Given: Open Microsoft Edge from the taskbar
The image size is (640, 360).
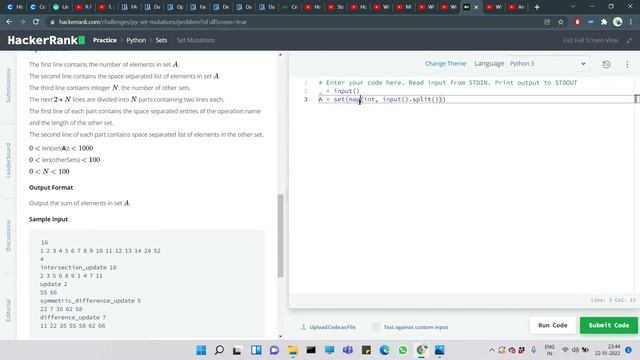Looking at the screenshot, I should [384, 350].
